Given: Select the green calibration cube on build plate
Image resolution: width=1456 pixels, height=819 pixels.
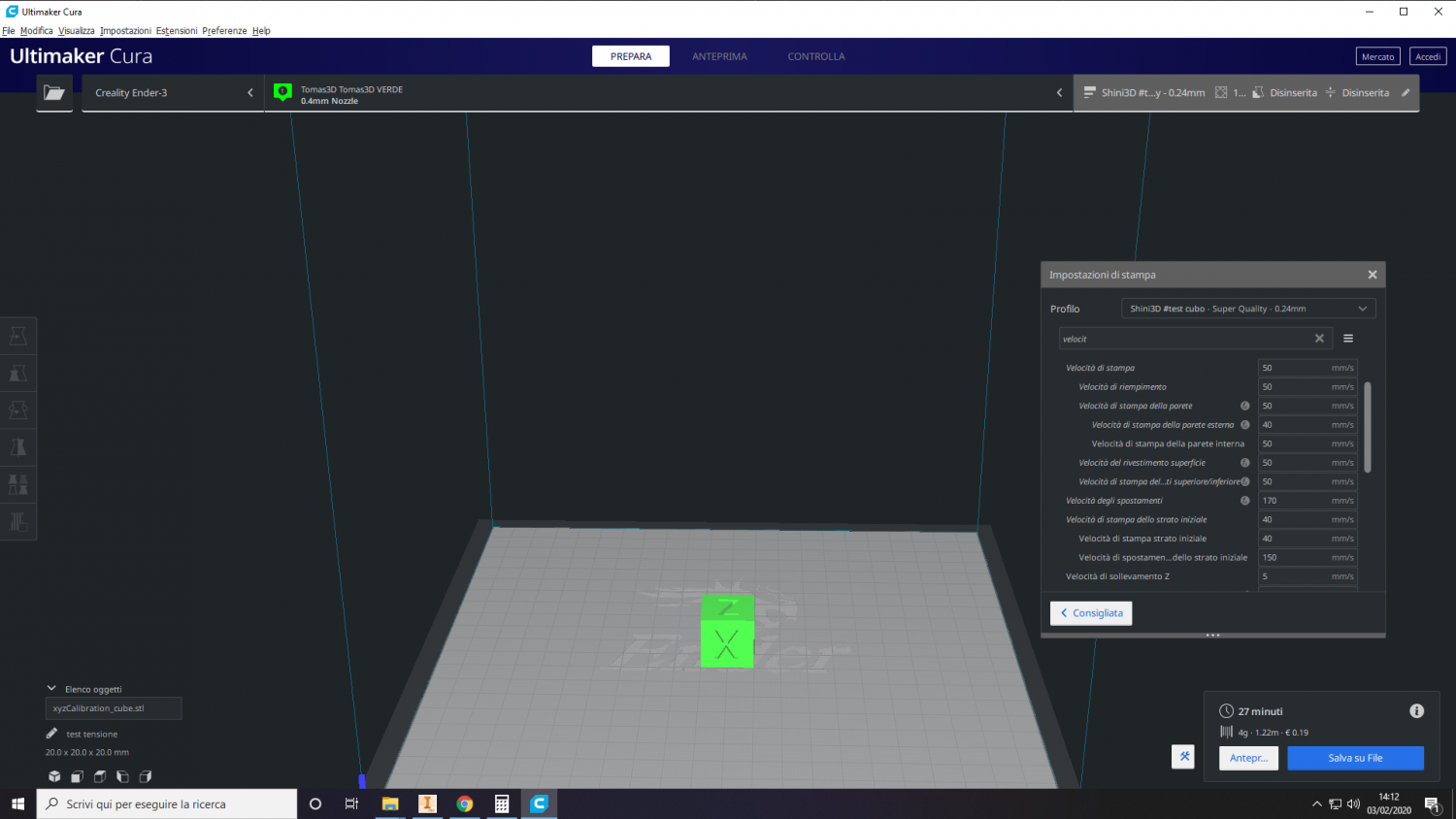Looking at the screenshot, I should (727, 633).
